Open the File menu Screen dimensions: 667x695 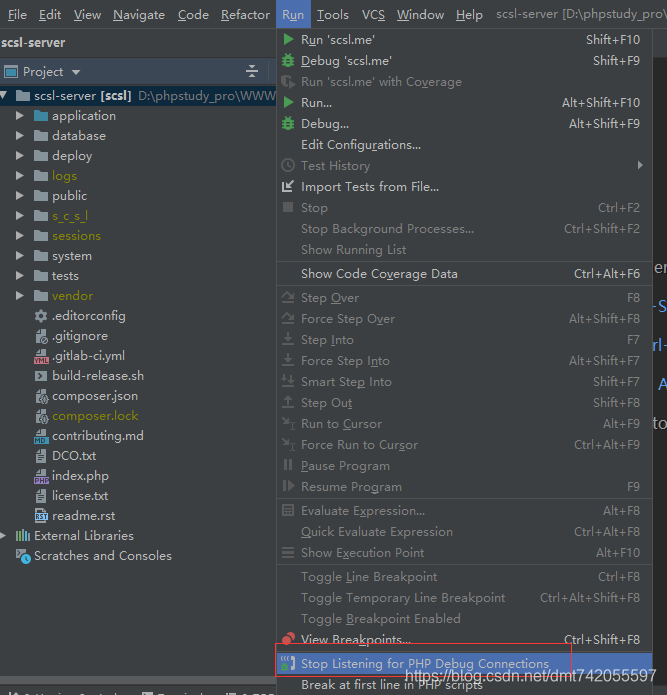tap(17, 15)
